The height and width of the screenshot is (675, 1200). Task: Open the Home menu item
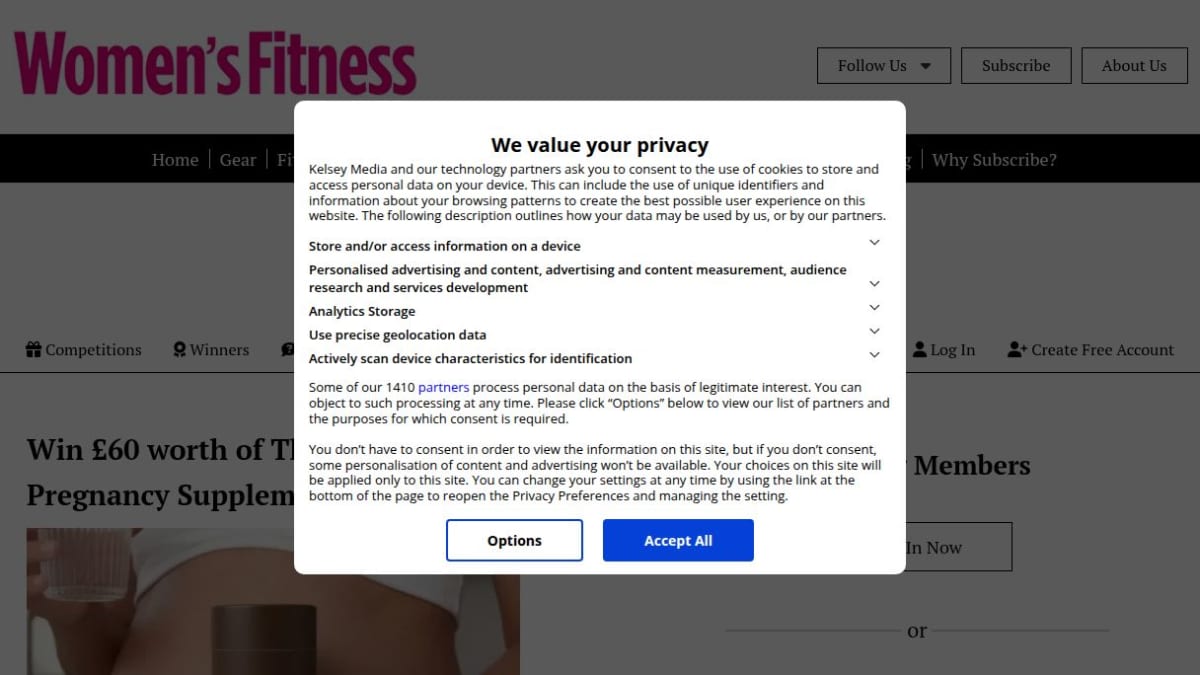(x=175, y=160)
